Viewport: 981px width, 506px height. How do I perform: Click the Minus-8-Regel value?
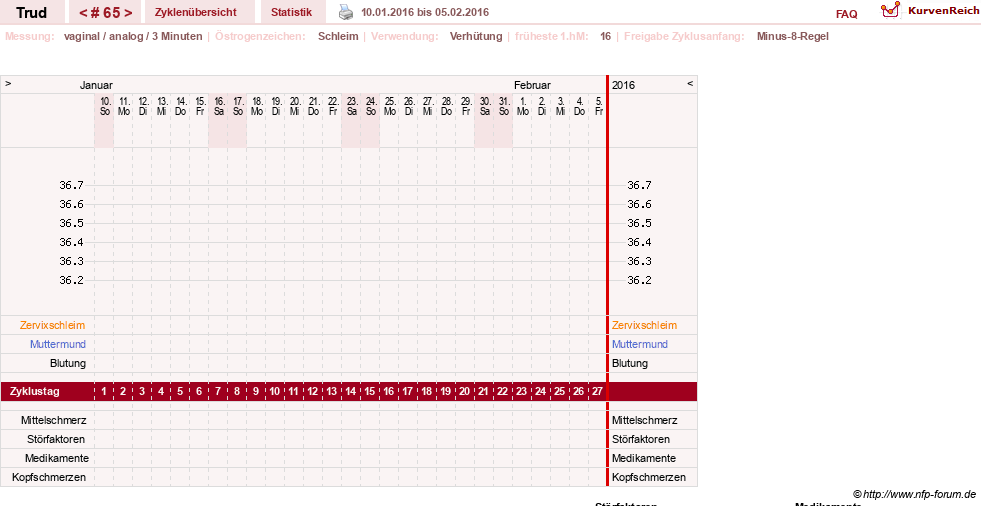pos(793,36)
